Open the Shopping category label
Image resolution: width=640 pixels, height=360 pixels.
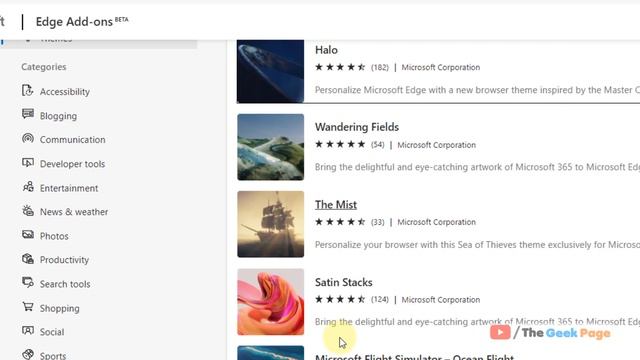pos(60,309)
